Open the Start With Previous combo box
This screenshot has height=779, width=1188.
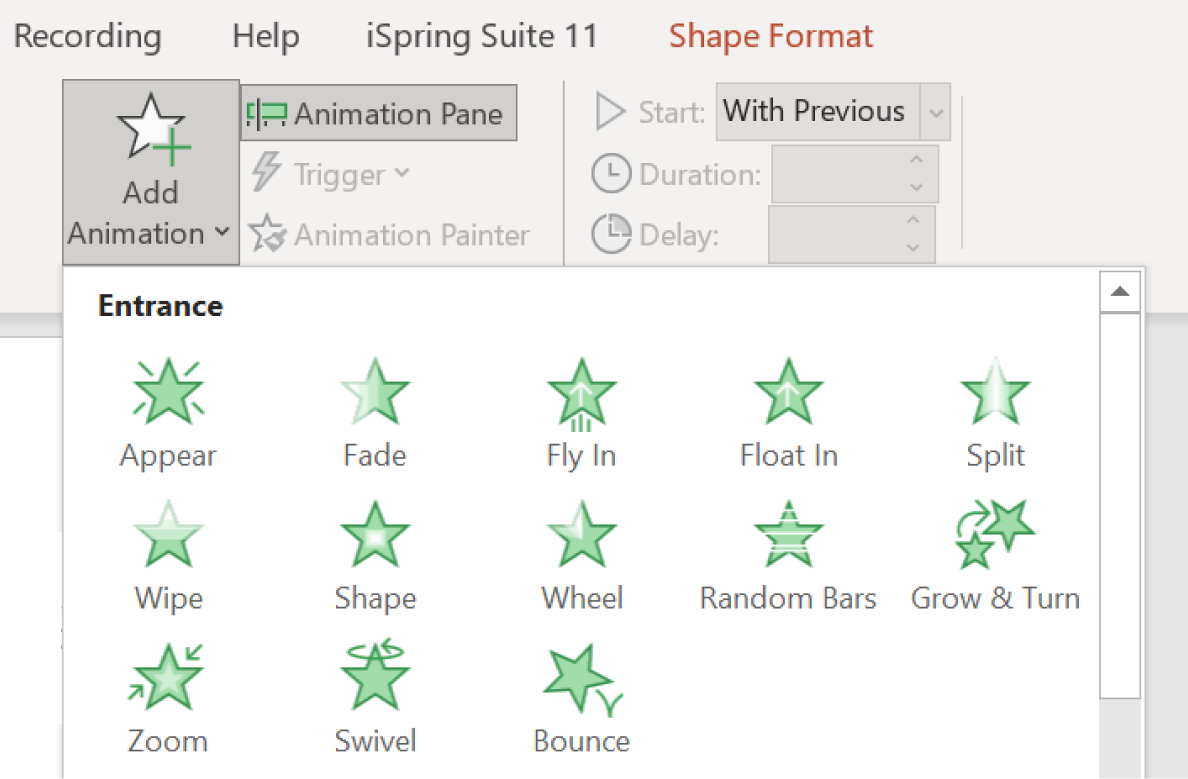833,111
